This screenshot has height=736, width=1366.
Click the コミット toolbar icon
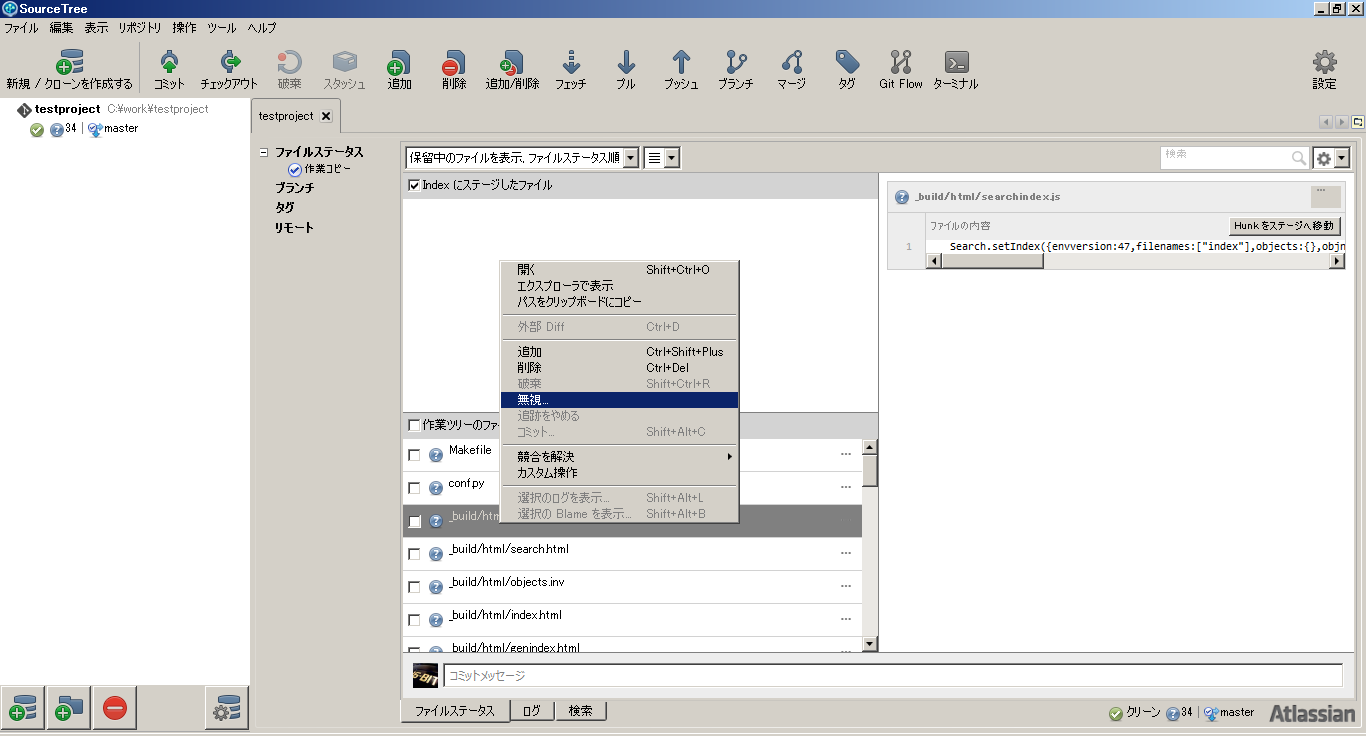point(169,63)
